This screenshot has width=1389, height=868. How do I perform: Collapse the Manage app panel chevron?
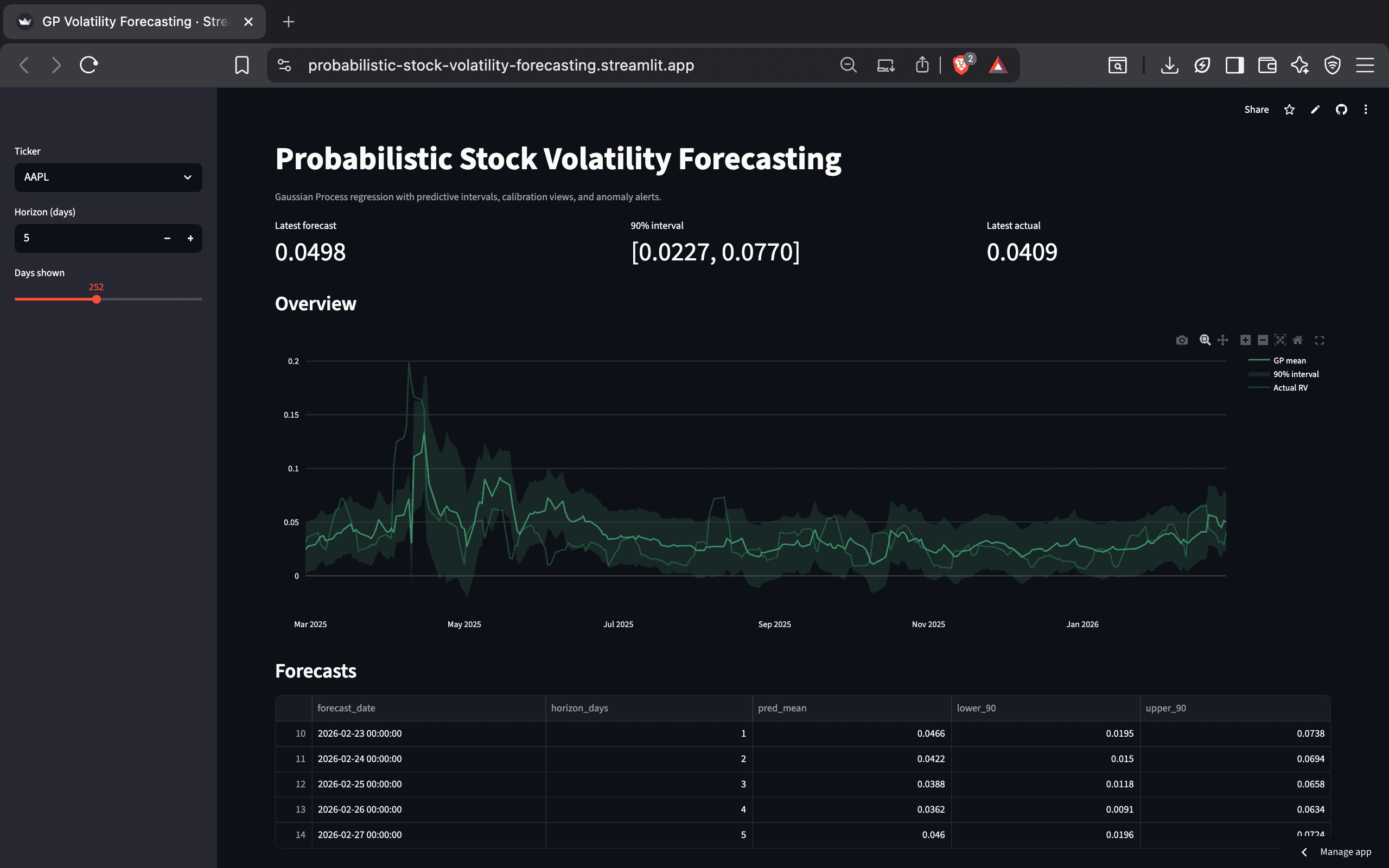tap(1304, 852)
